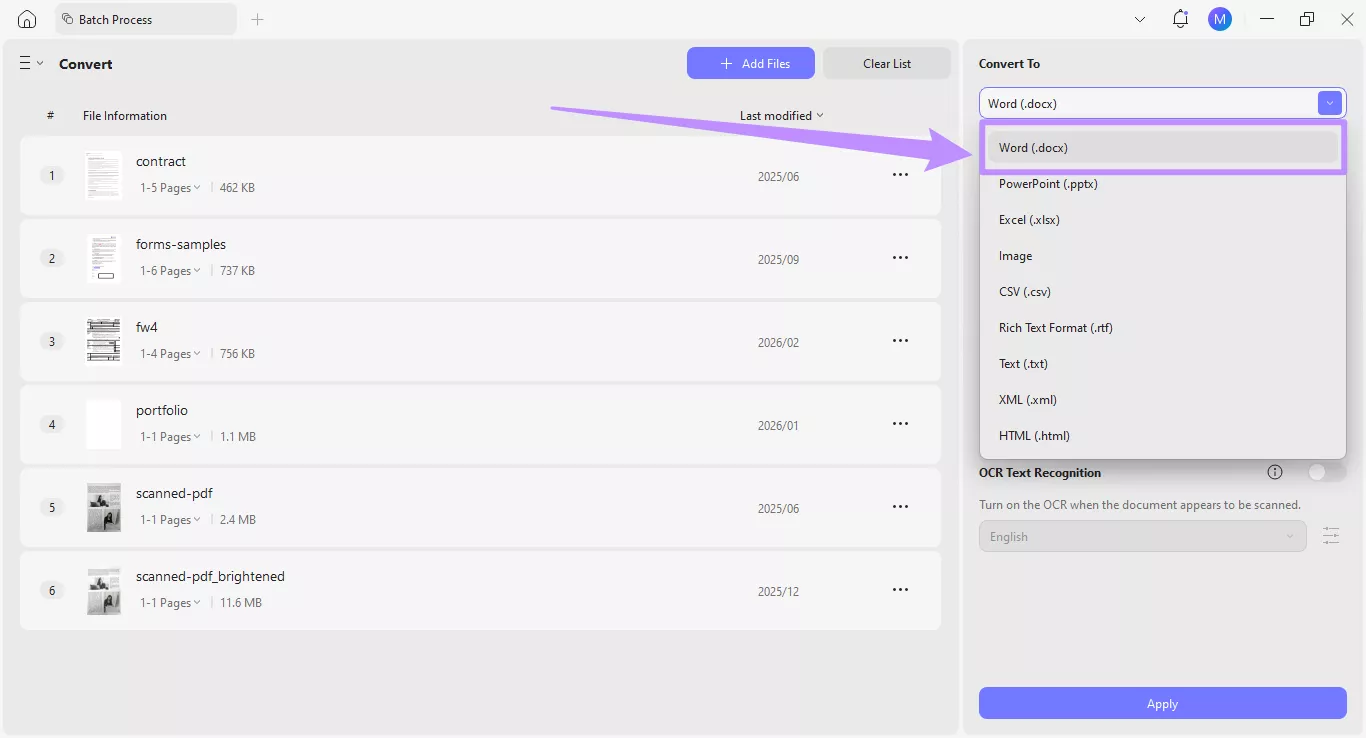
Task: Click the scanned-pdf_brightened thumbnail
Action: pos(103,590)
